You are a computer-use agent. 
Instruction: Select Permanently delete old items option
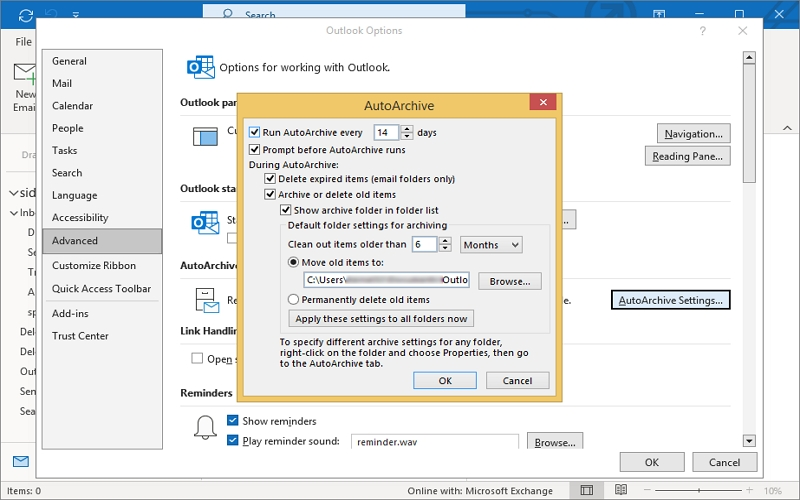tap(293, 299)
